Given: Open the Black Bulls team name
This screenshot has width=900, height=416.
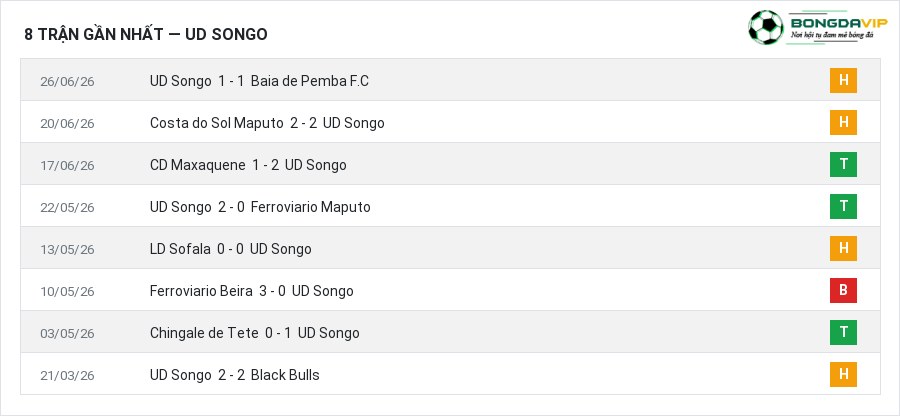Looking at the screenshot, I should (x=285, y=375).
